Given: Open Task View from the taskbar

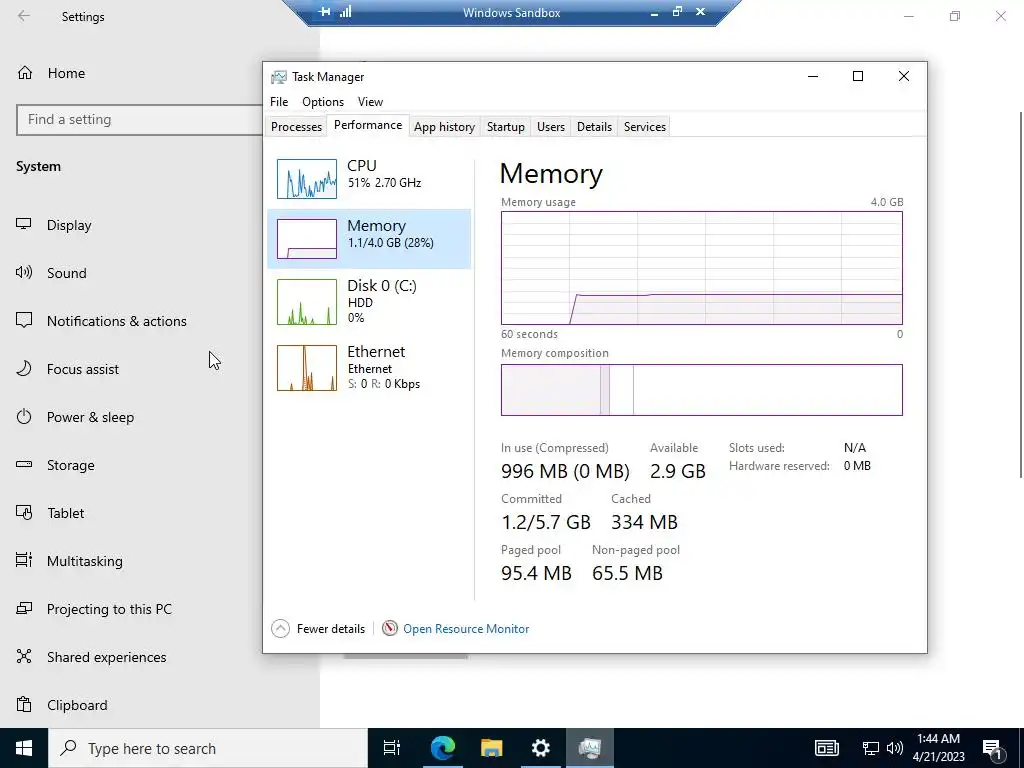Looking at the screenshot, I should tap(392, 748).
